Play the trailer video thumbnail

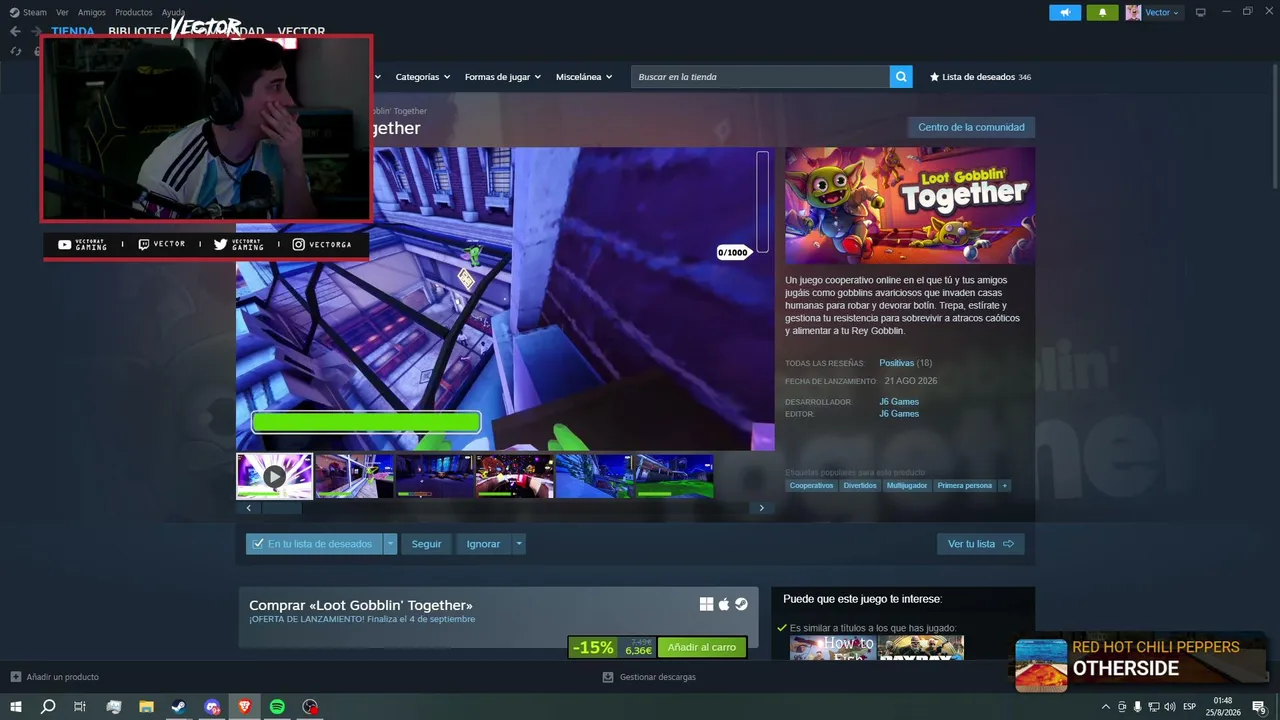274,476
